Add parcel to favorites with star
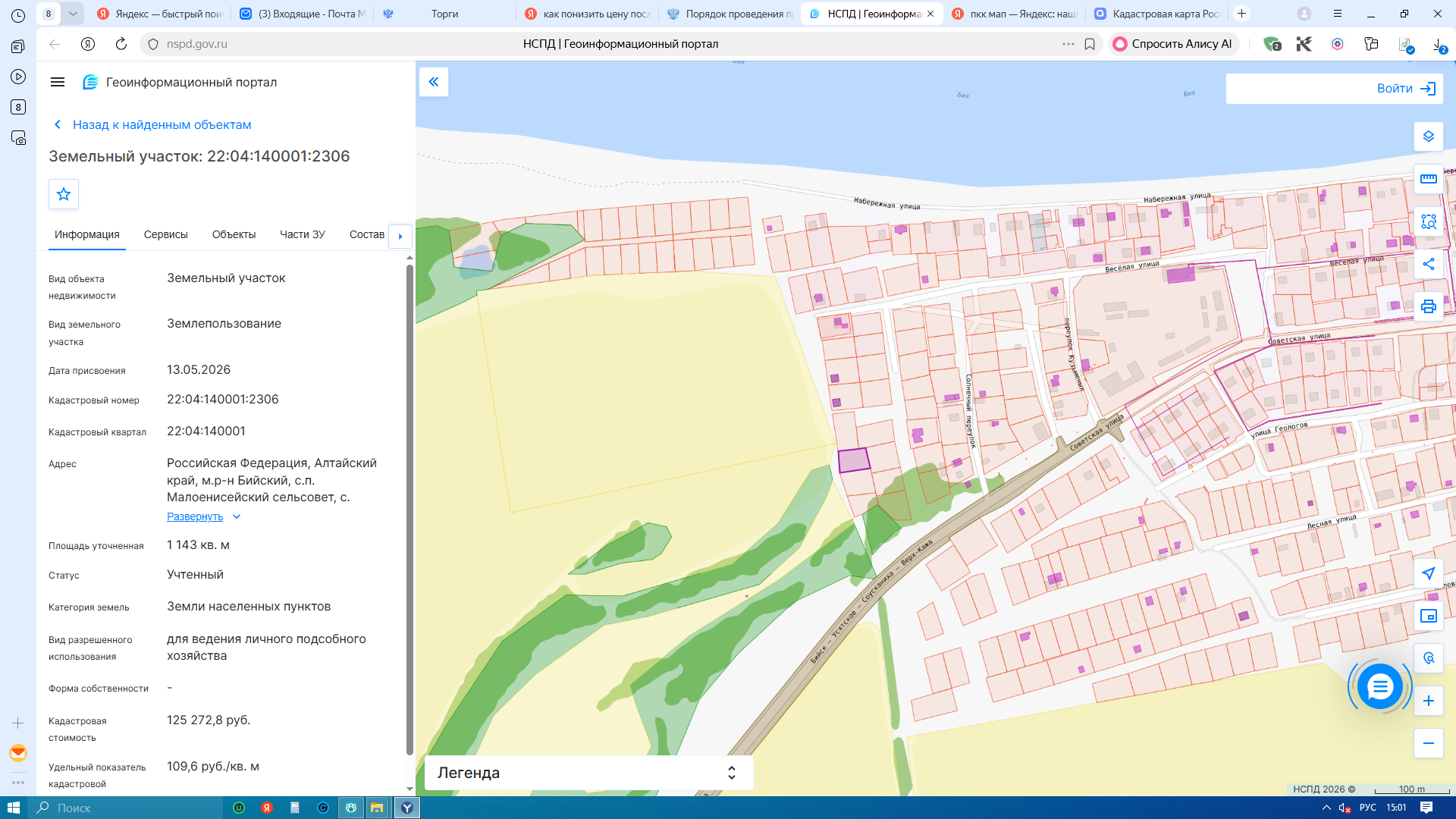This screenshot has height=819, width=1456. click(64, 194)
